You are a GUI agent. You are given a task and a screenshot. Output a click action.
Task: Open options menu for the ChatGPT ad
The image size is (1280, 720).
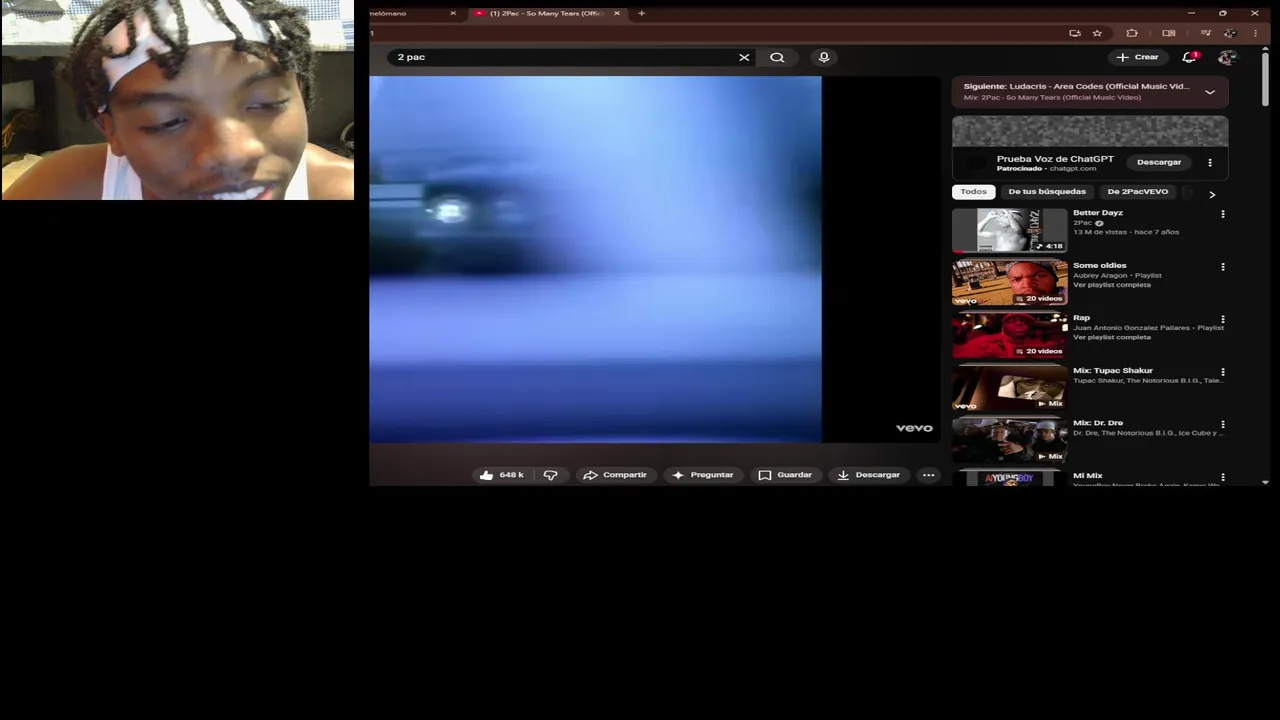(x=1210, y=162)
